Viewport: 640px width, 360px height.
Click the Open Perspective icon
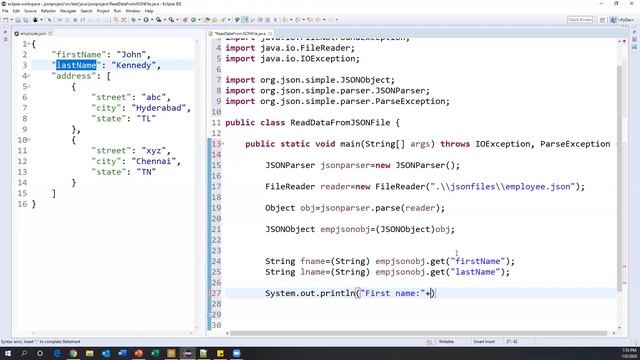(602, 20)
